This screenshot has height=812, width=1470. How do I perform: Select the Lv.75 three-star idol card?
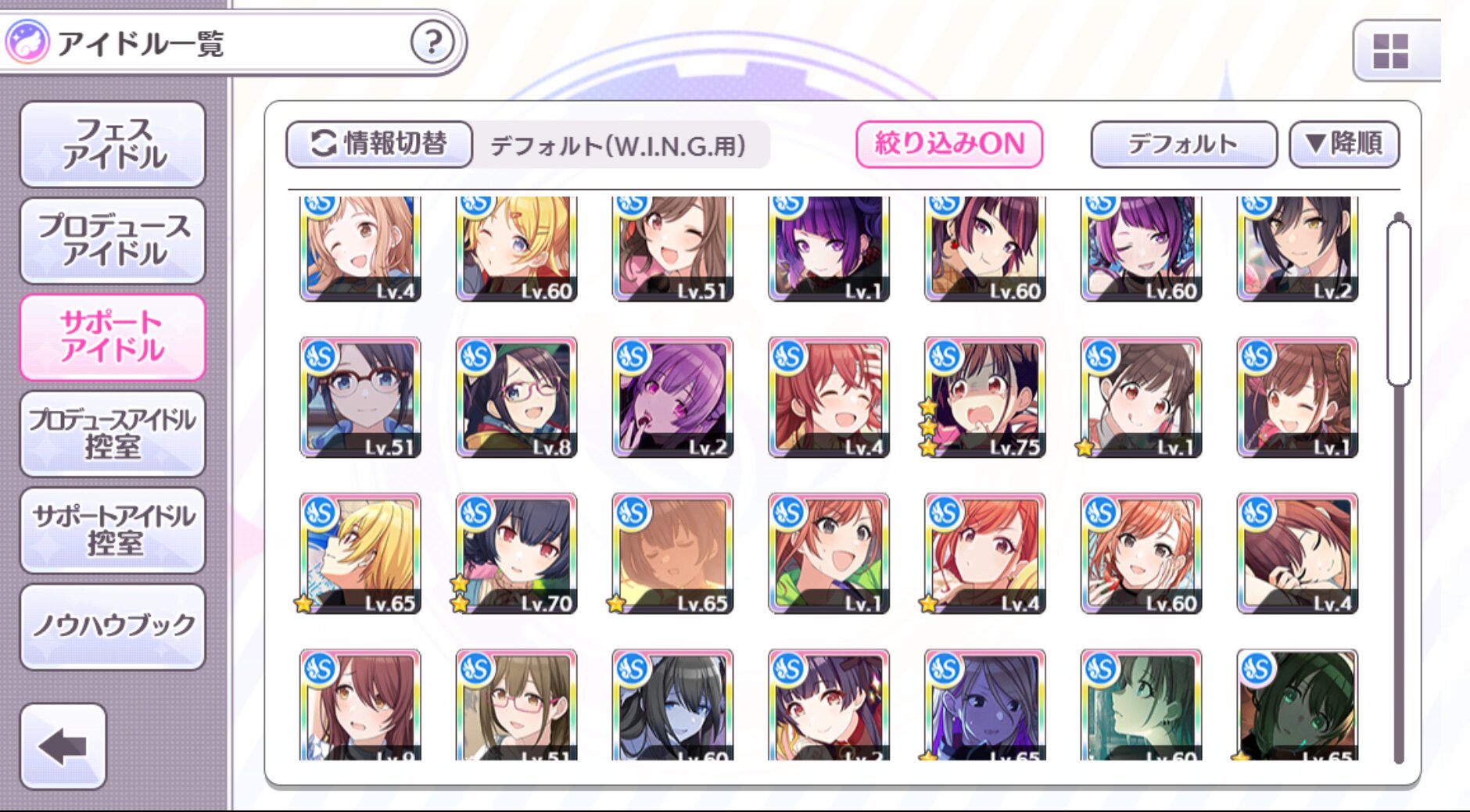click(x=984, y=398)
